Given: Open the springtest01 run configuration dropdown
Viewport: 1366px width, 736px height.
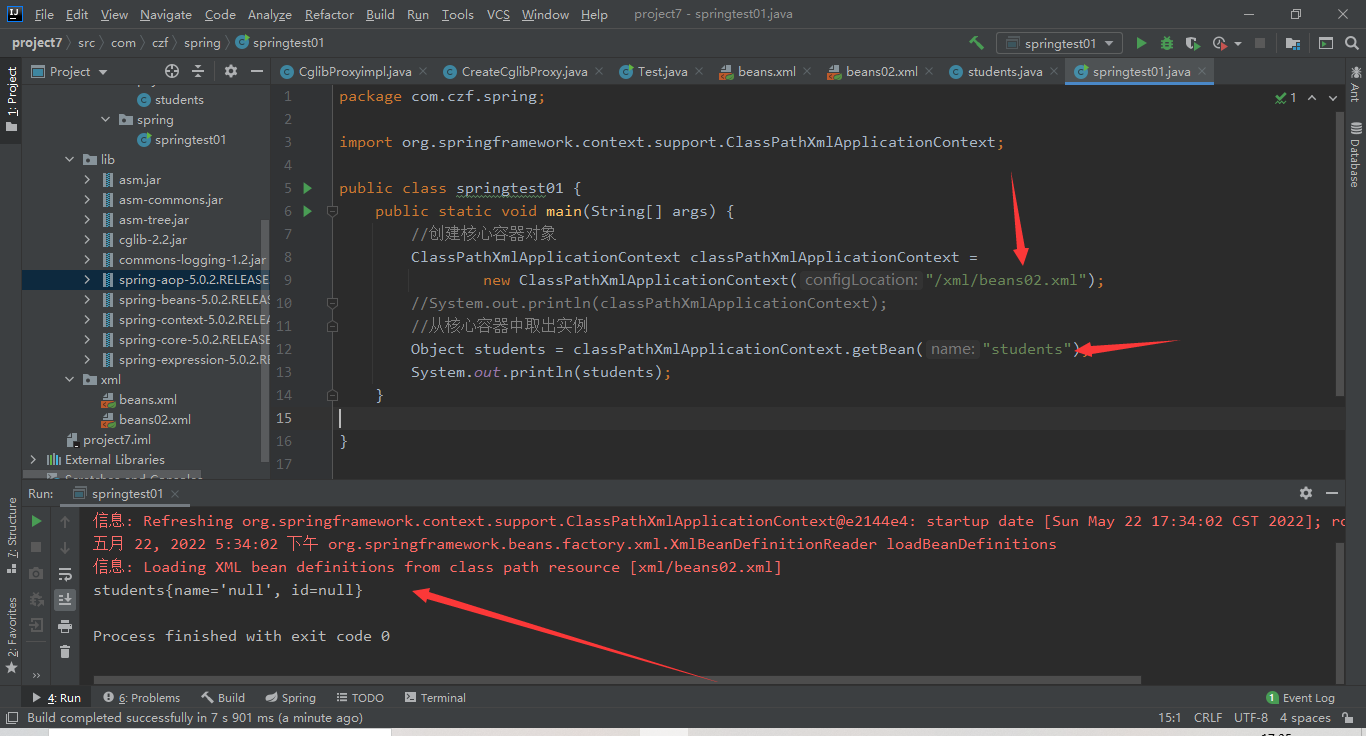Looking at the screenshot, I should pyautogui.click(x=1059, y=43).
